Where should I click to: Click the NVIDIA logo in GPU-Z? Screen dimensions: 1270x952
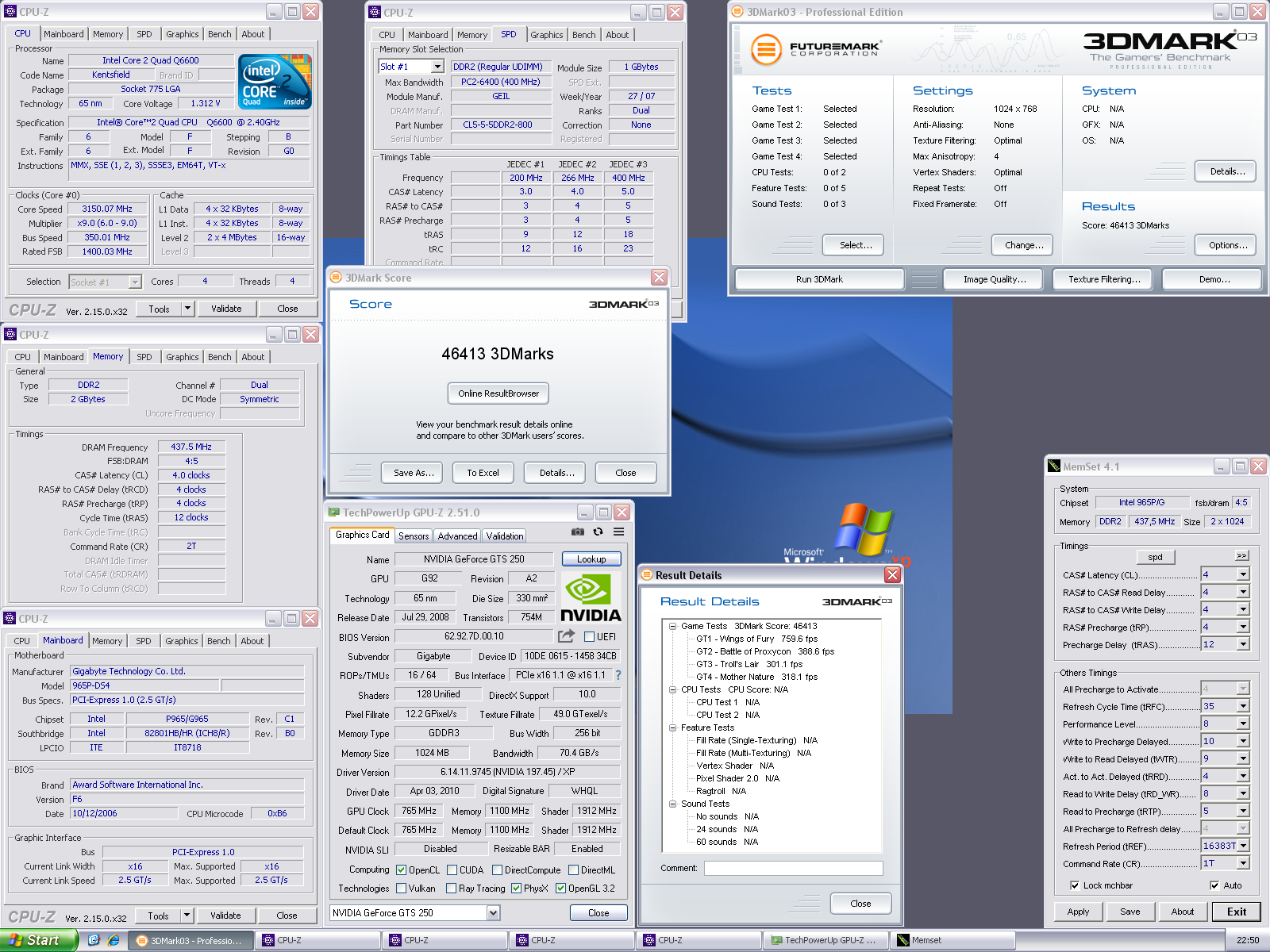tap(591, 597)
